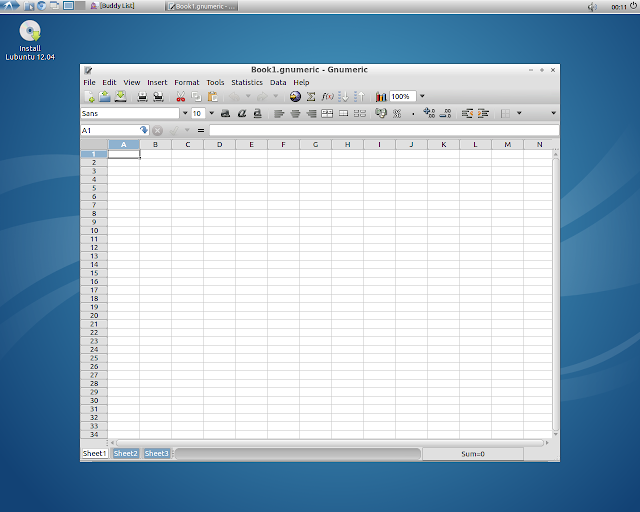Click the cell borders icon
This screenshot has height=512, width=640.
(x=505, y=114)
